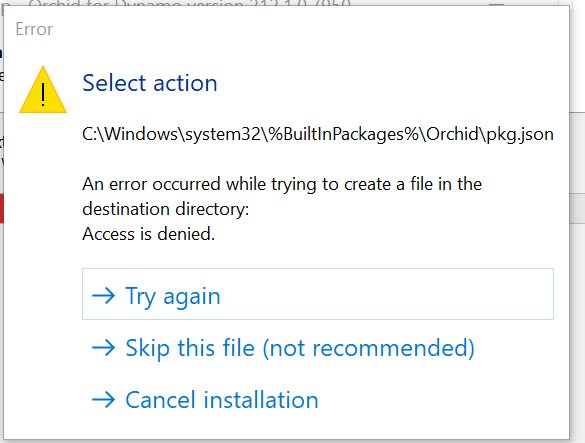
Task: Click the yellow warning triangle icon
Action: pyautogui.click(x=43, y=90)
